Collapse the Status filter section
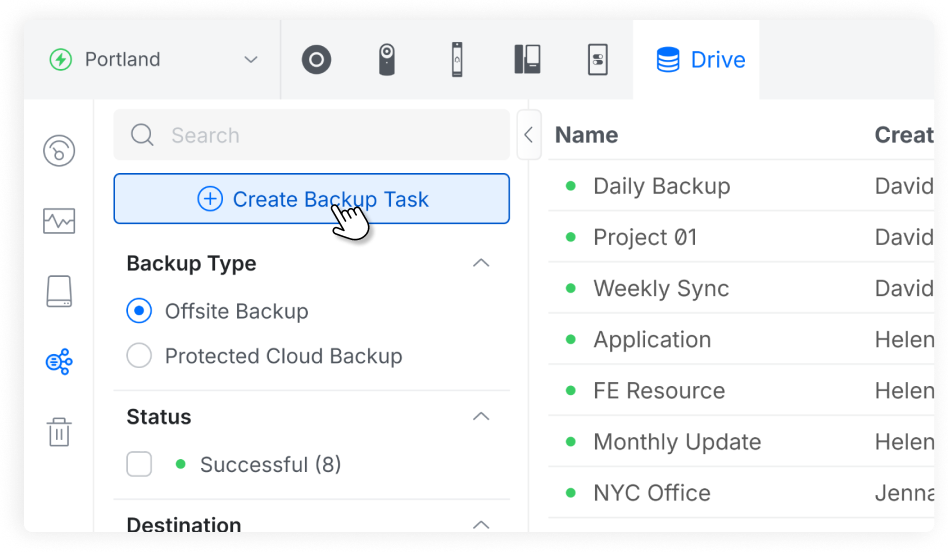This screenshot has width=948, height=552. (x=481, y=416)
